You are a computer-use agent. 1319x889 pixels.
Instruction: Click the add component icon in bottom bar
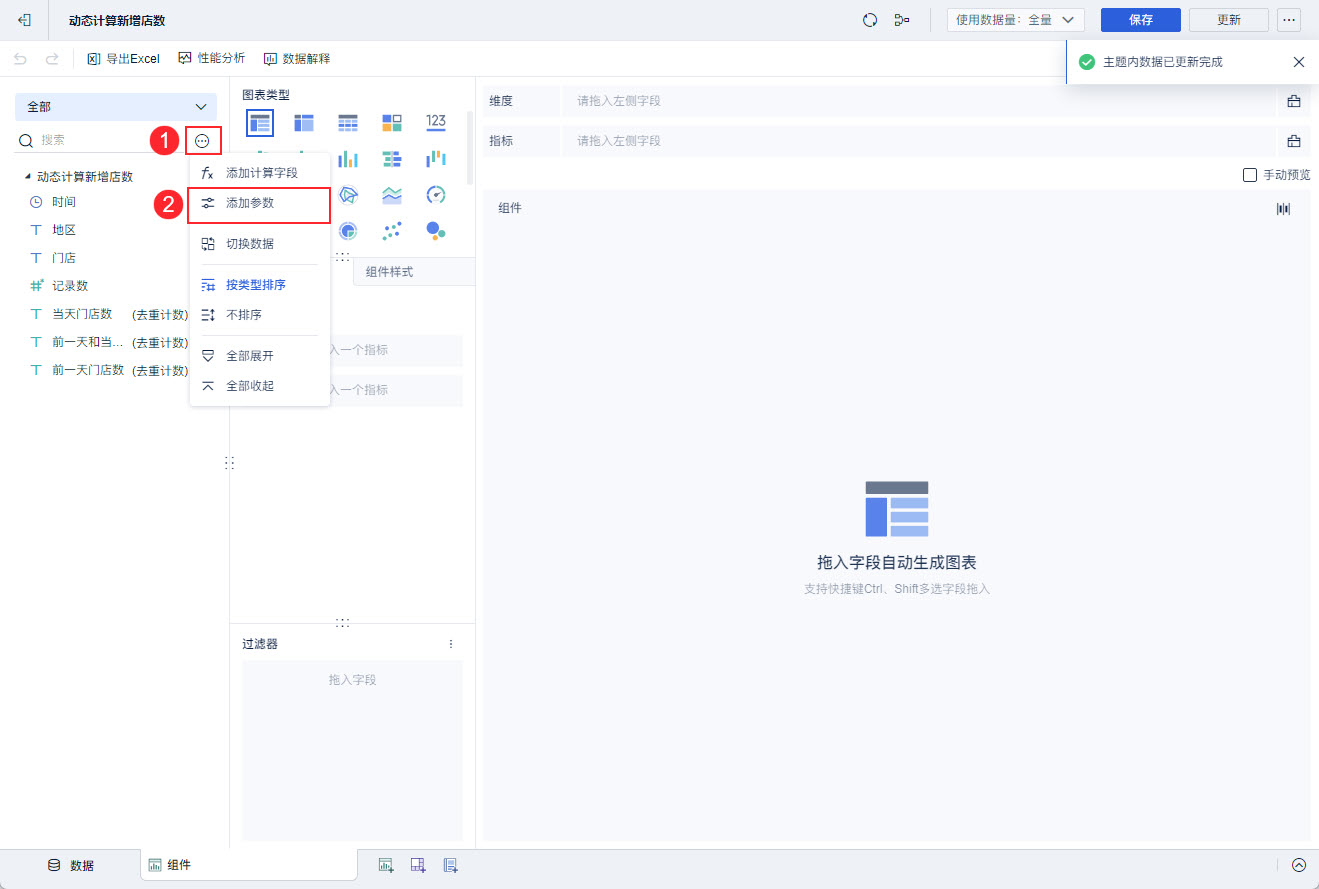click(x=386, y=865)
